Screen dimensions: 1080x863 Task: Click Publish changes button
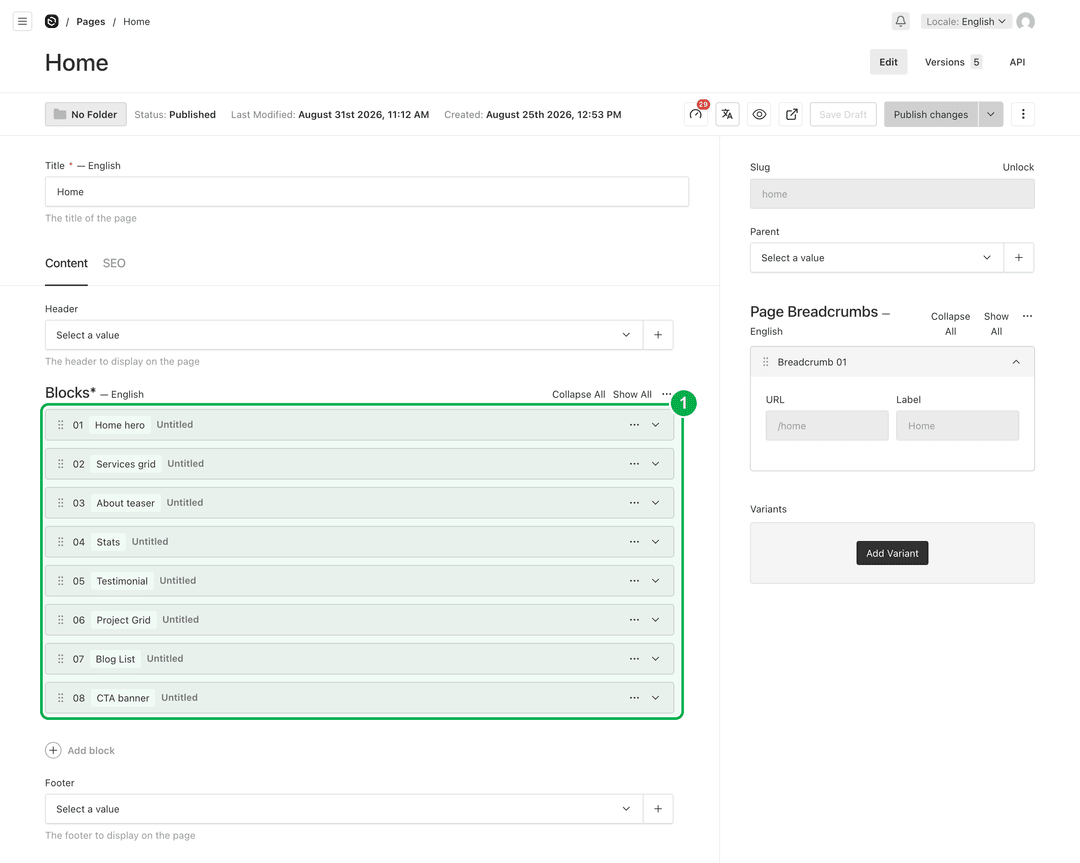pos(931,114)
